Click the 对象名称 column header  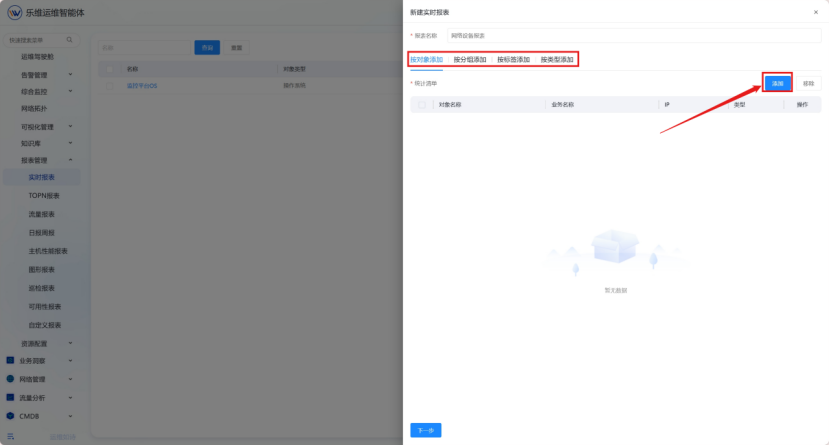(x=450, y=105)
